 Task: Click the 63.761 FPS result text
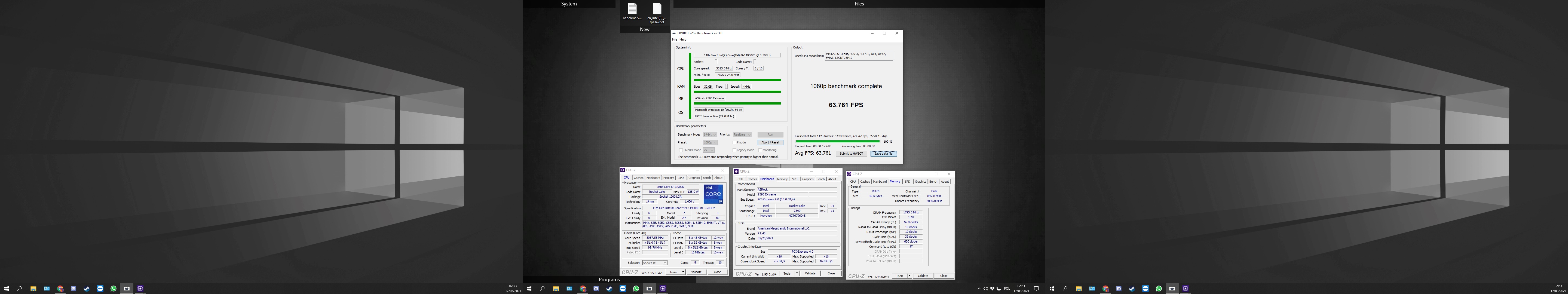(x=846, y=105)
